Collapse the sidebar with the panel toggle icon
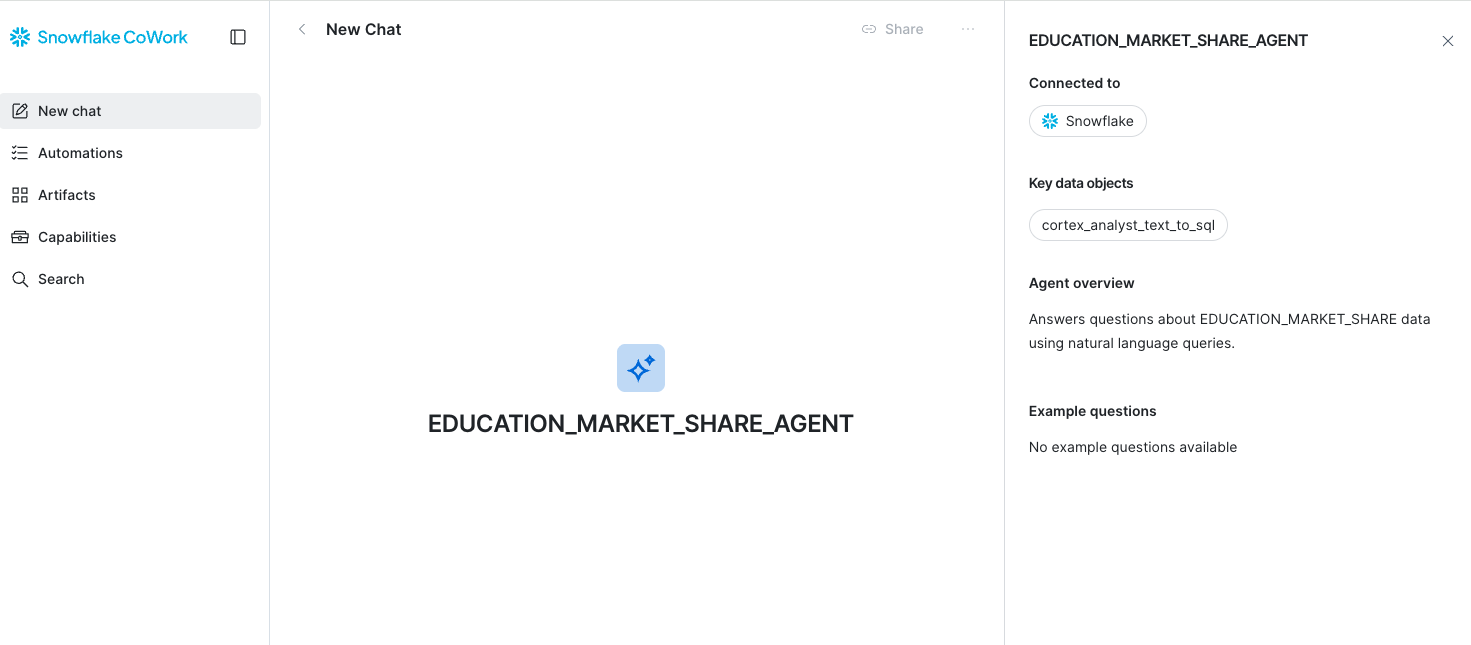1471x645 pixels. [238, 37]
